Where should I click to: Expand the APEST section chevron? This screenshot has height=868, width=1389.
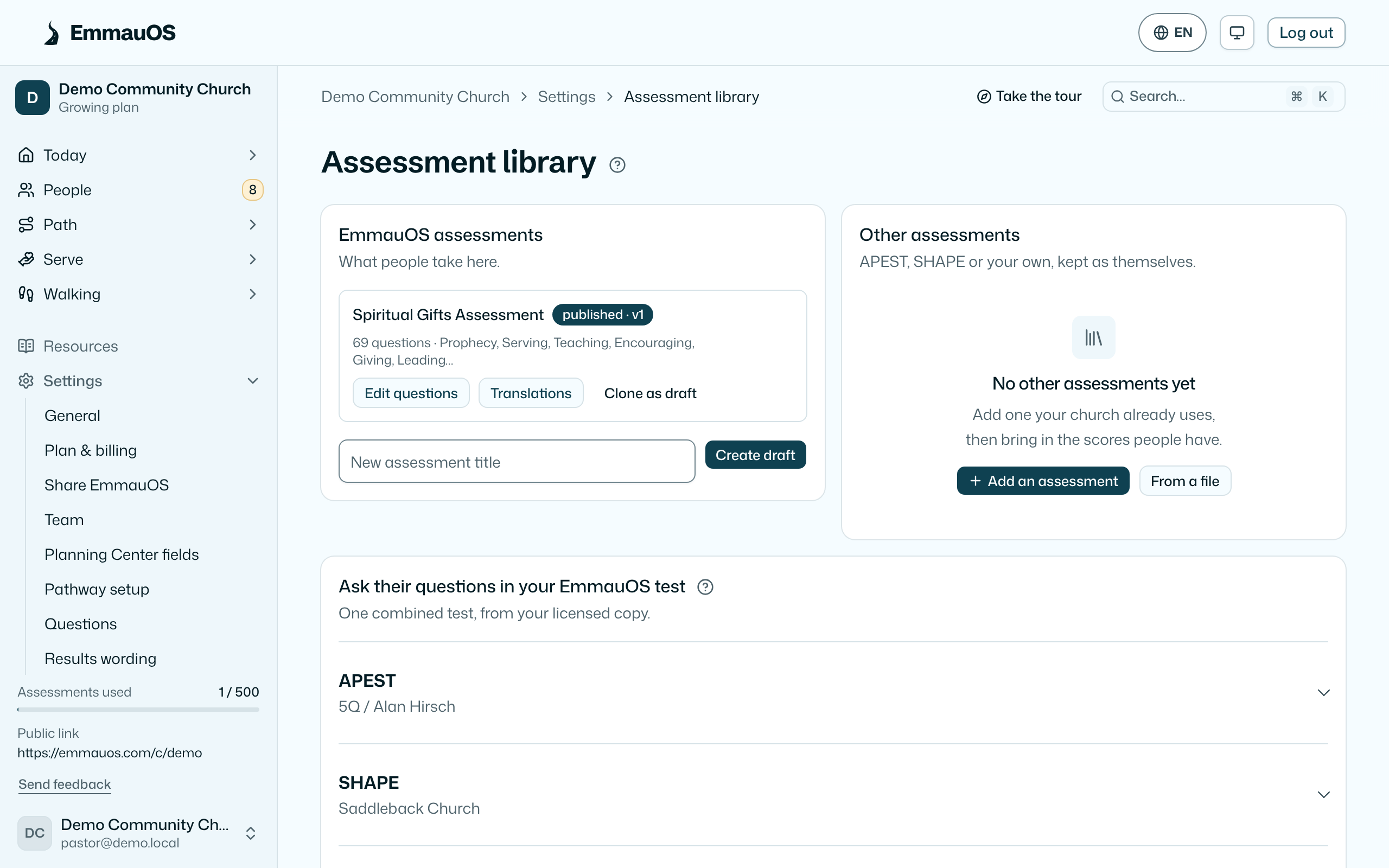coord(1323,692)
